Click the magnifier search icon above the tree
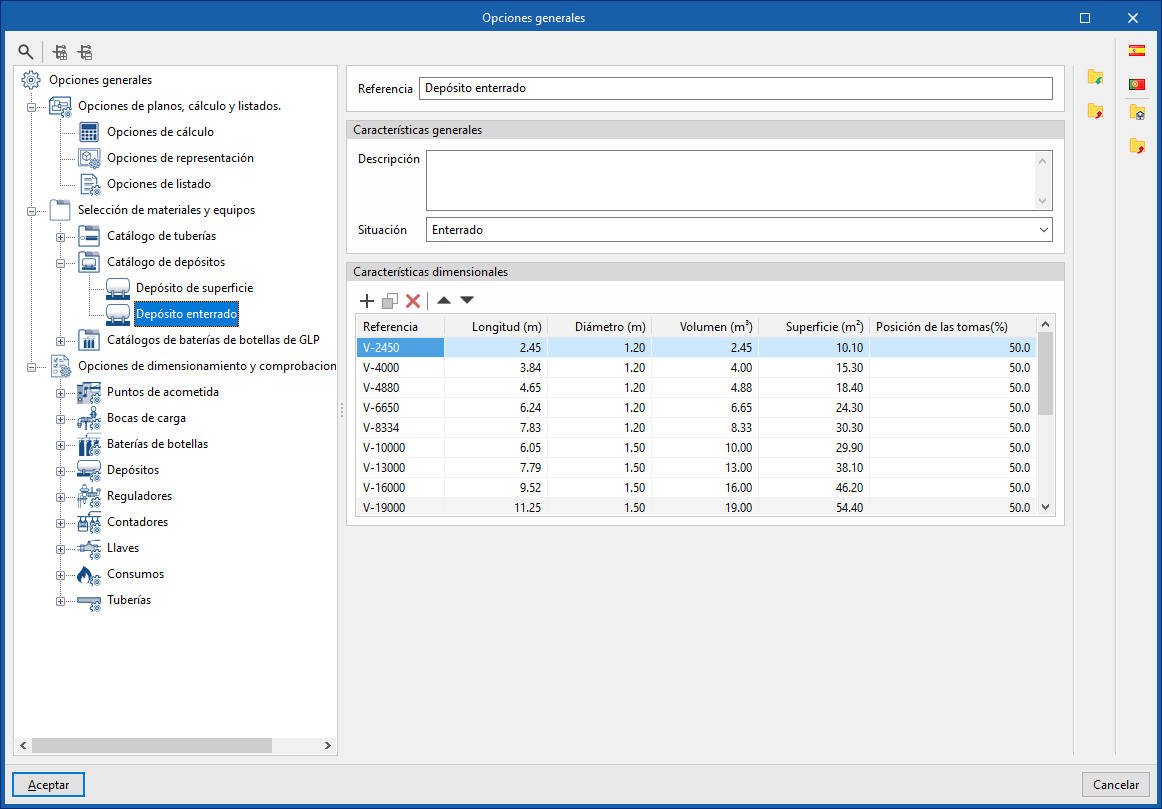1162x809 pixels. (x=26, y=52)
